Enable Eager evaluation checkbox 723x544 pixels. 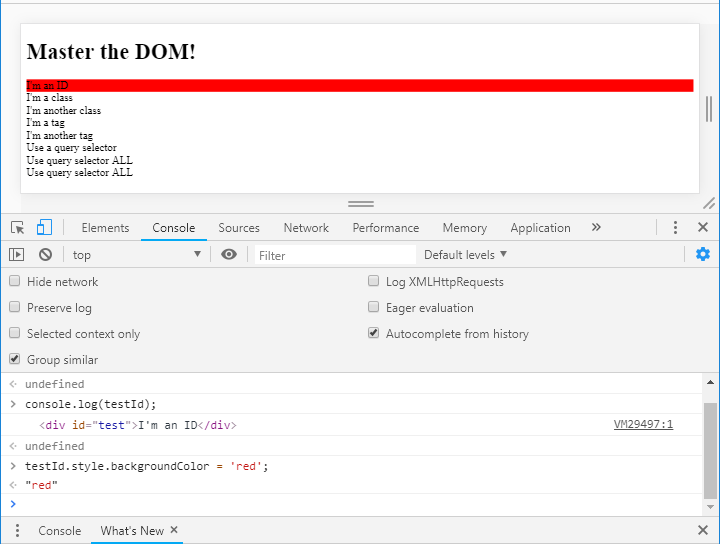point(373,307)
